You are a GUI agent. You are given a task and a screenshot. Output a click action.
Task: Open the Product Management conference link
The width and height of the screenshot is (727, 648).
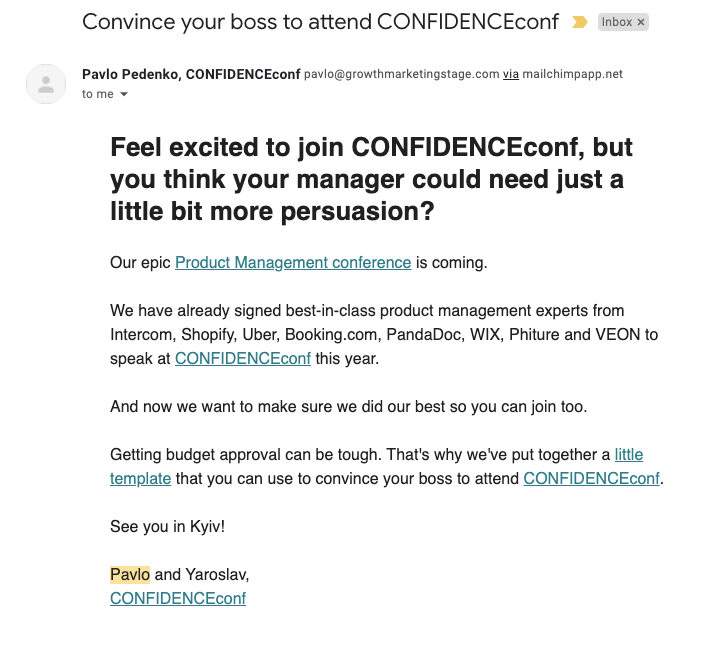pyautogui.click(x=293, y=262)
